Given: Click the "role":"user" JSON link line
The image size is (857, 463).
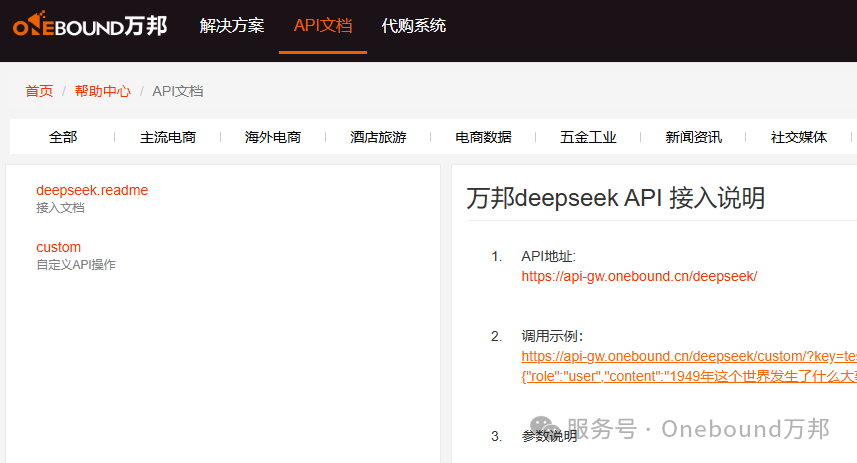Looking at the screenshot, I should (x=689, y=377).
